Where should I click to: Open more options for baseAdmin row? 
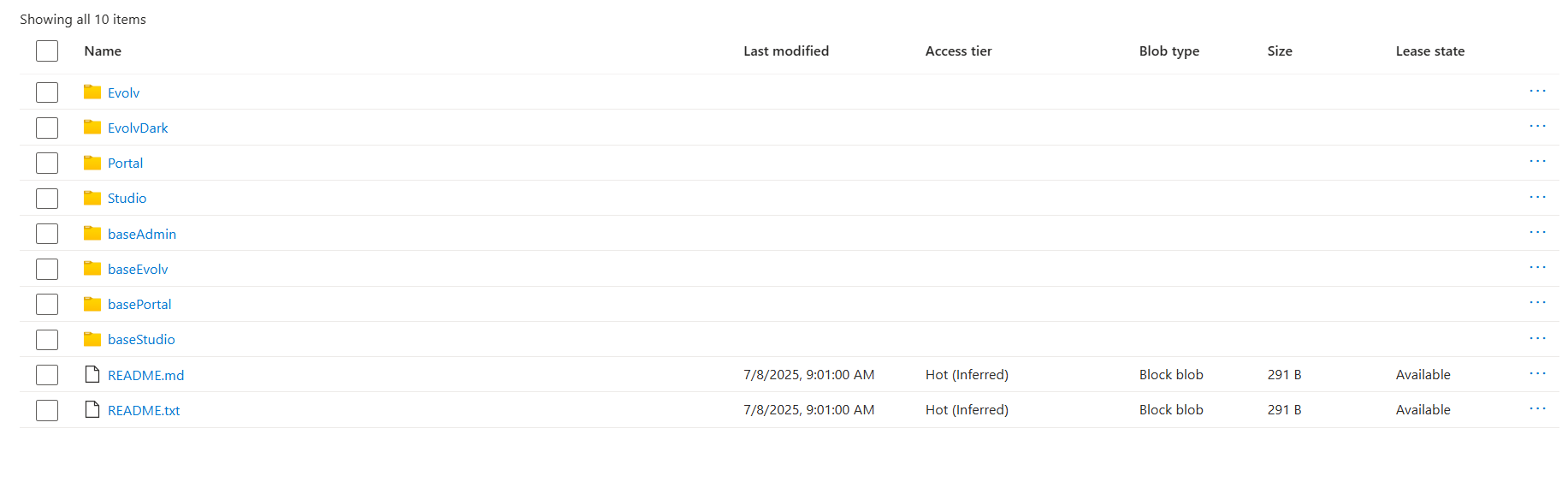(x=1537, y=233)
